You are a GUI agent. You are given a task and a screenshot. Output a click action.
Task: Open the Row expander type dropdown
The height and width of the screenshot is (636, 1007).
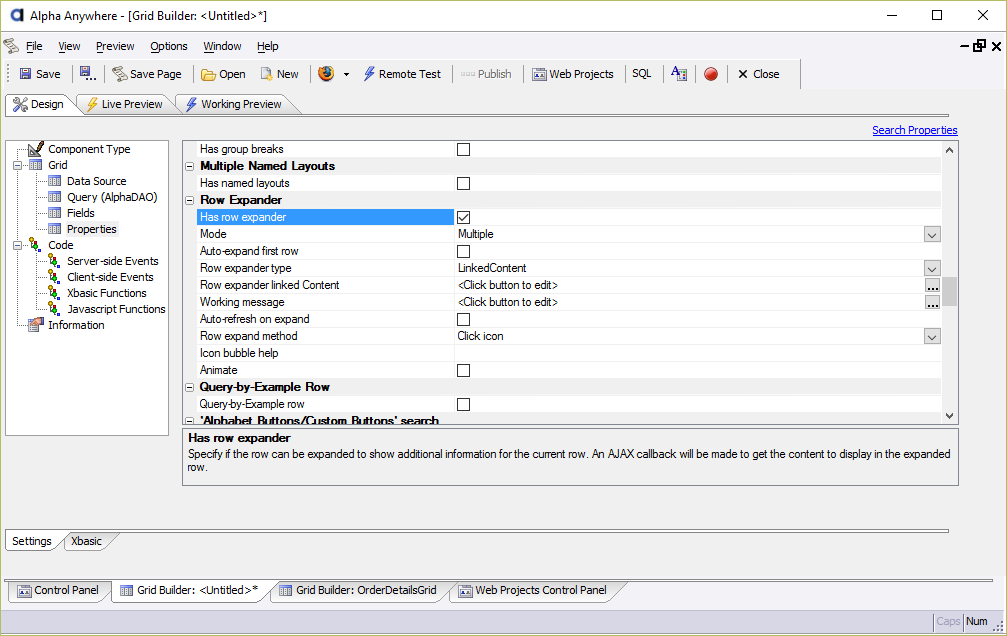point(933,269)
